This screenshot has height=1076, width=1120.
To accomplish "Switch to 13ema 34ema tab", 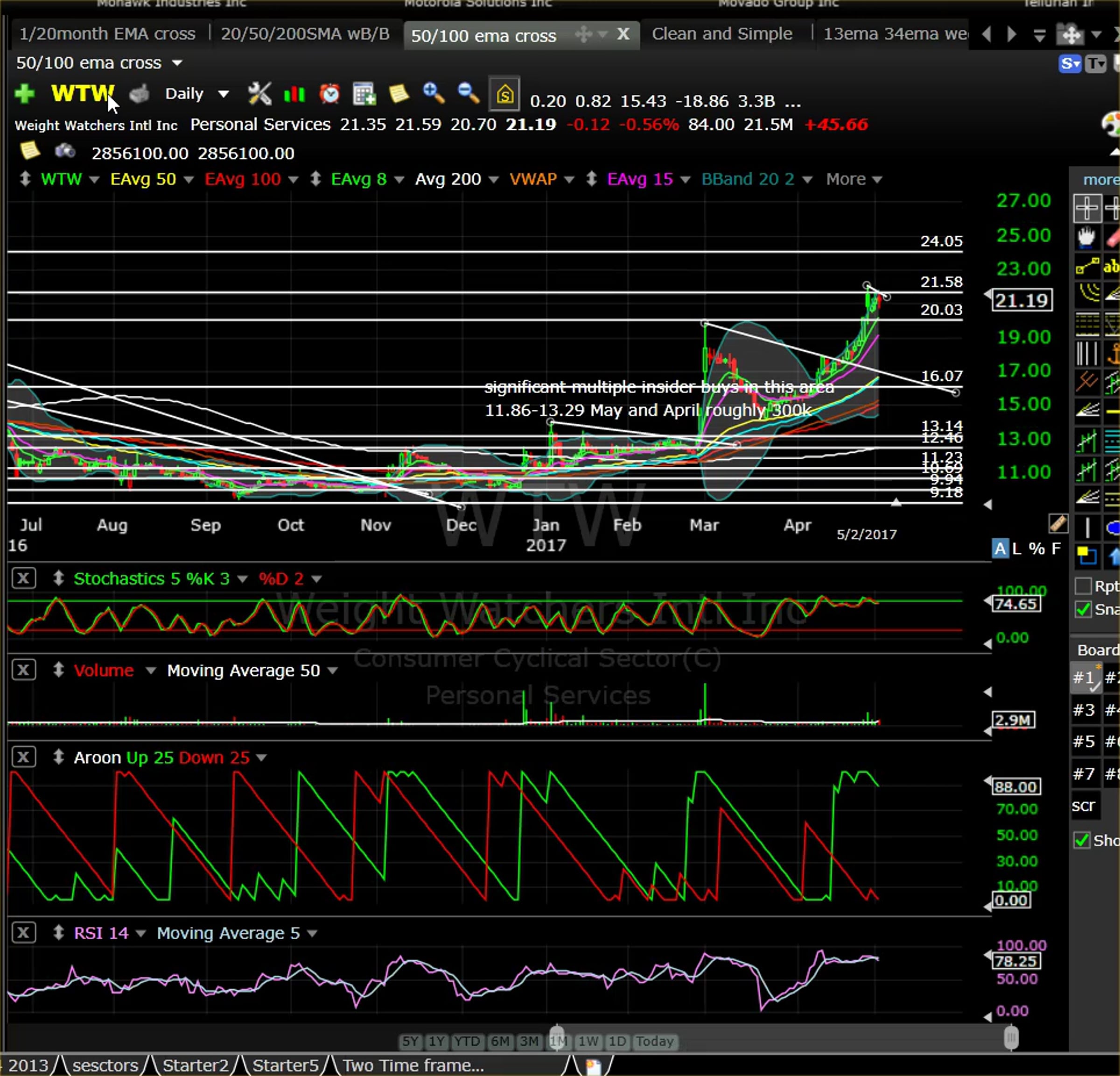I will (894, 34).
